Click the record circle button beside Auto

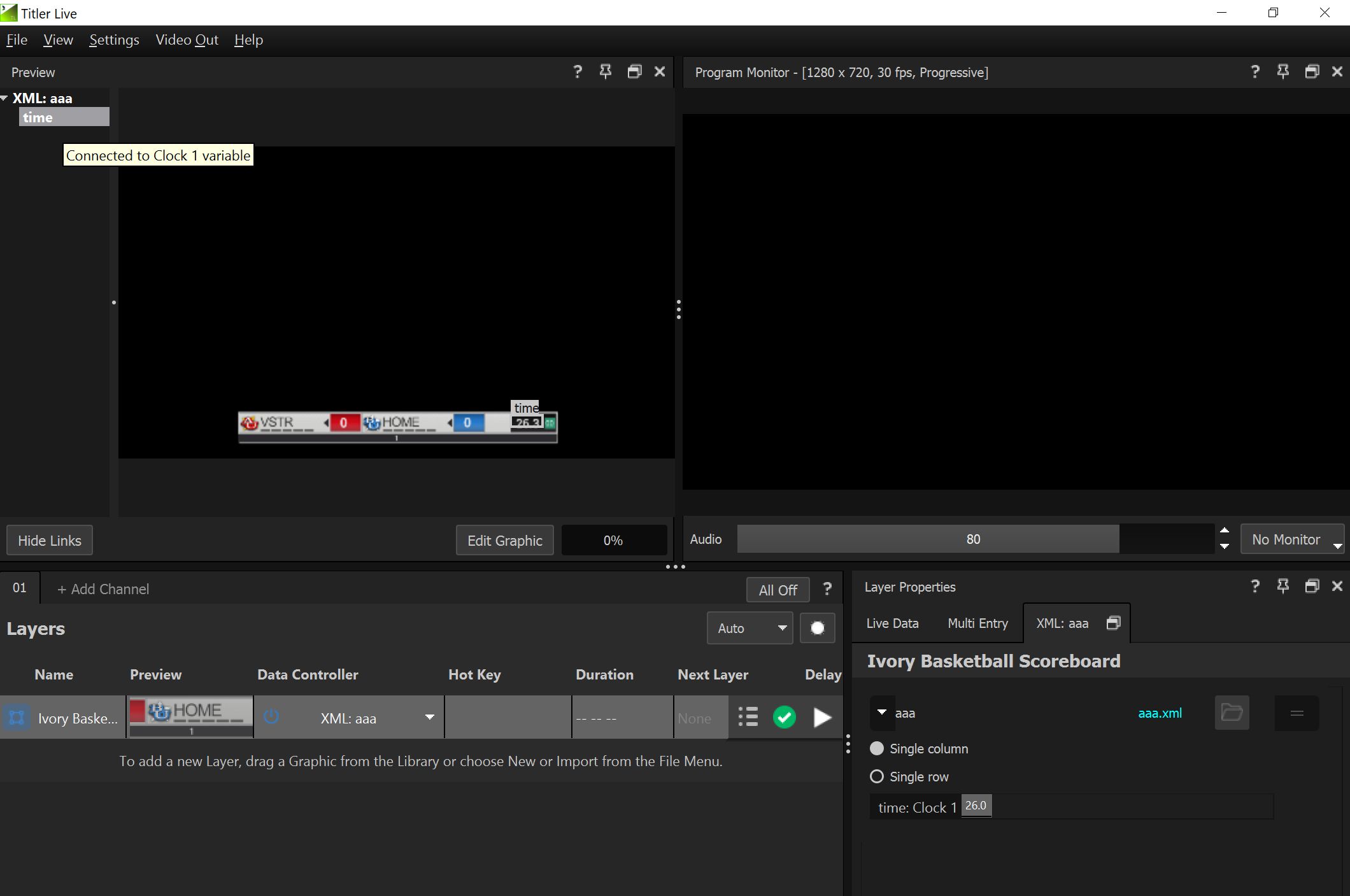point(817,629)
